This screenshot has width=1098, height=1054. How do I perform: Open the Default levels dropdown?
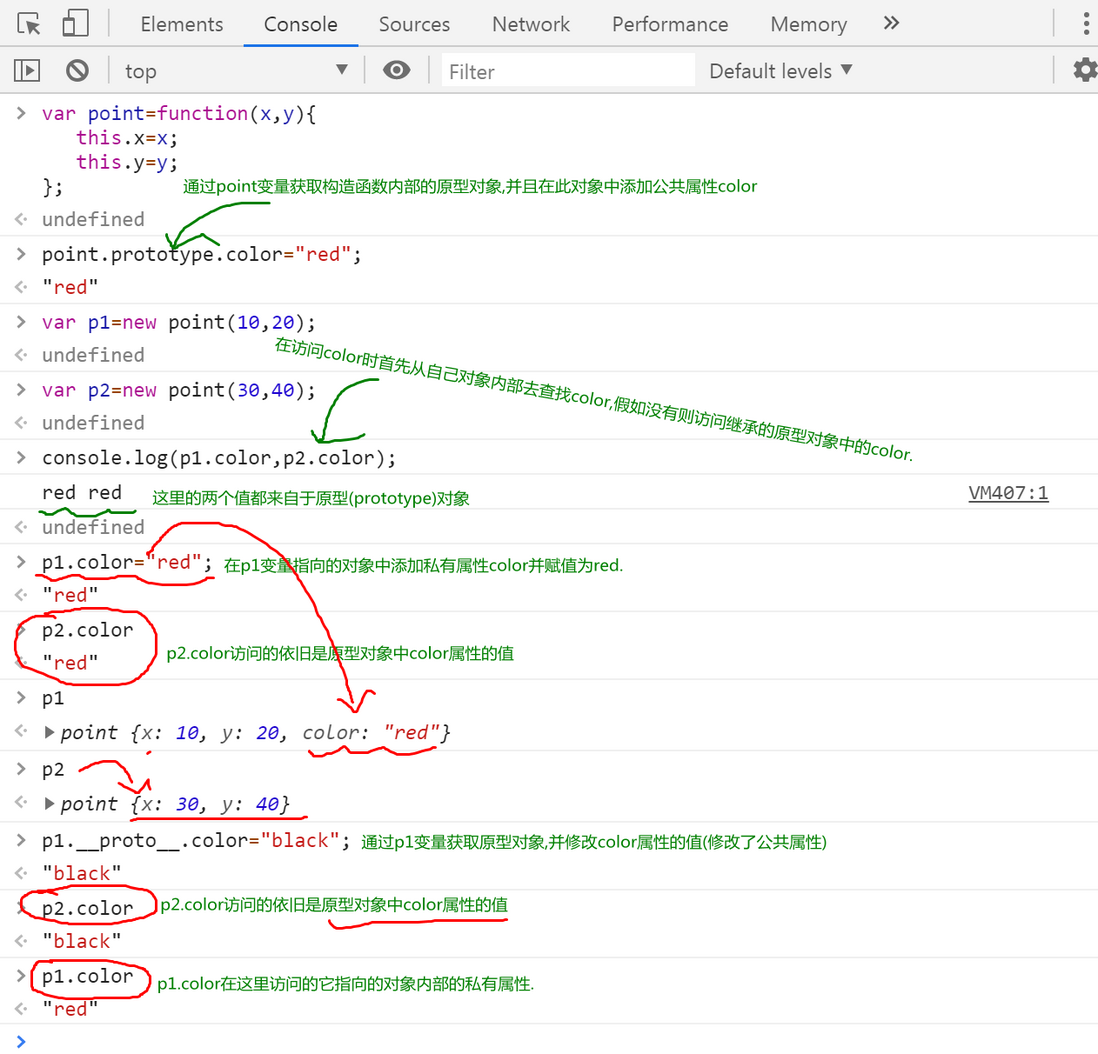[x=781, y=71]
